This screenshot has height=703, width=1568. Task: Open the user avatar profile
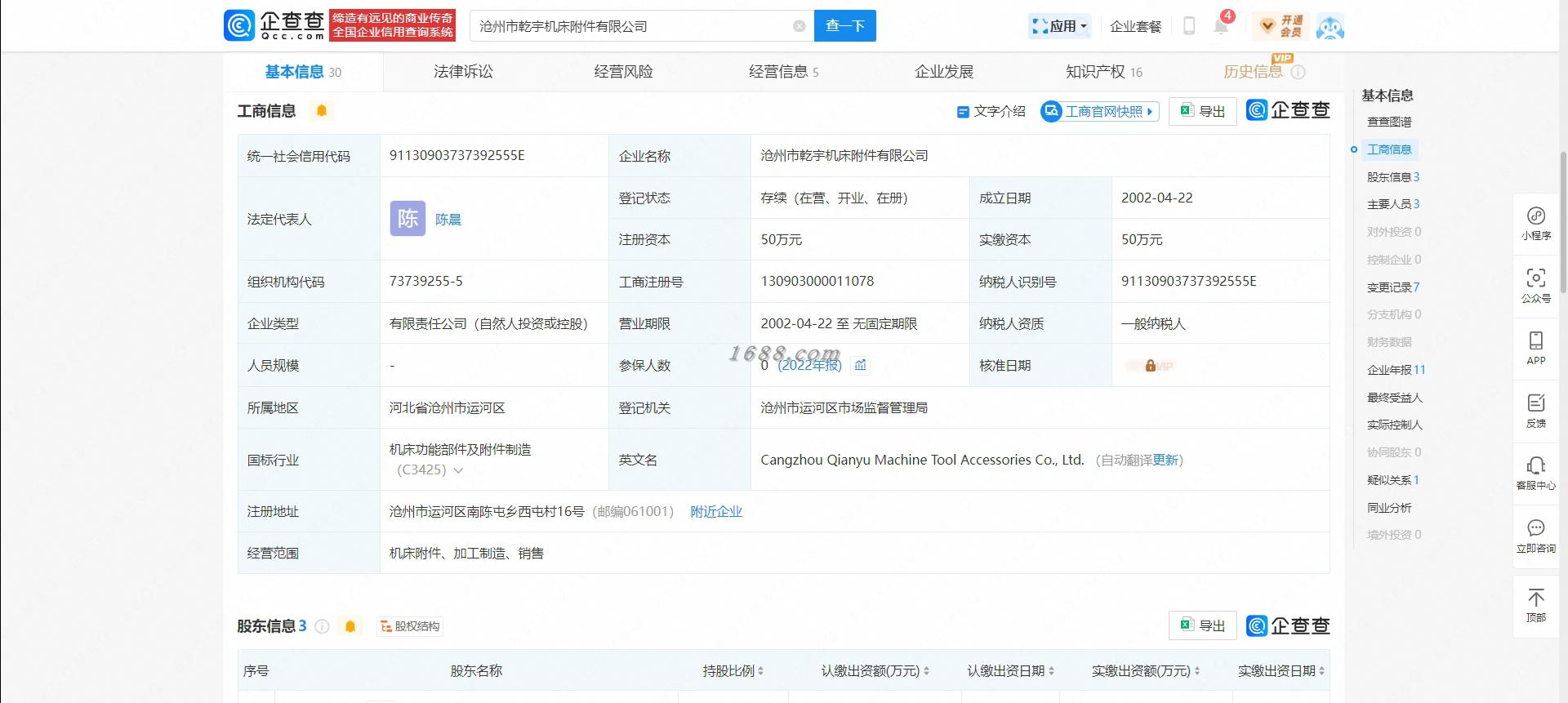click(x=1330, y=27)
